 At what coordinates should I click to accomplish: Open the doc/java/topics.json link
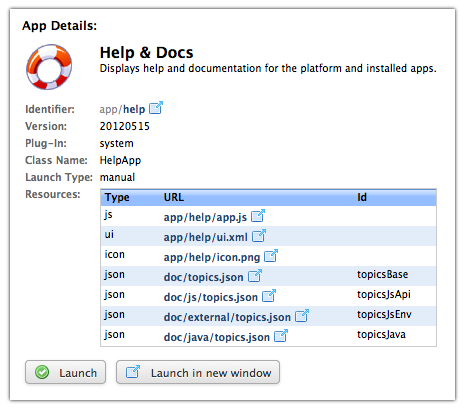217,337
